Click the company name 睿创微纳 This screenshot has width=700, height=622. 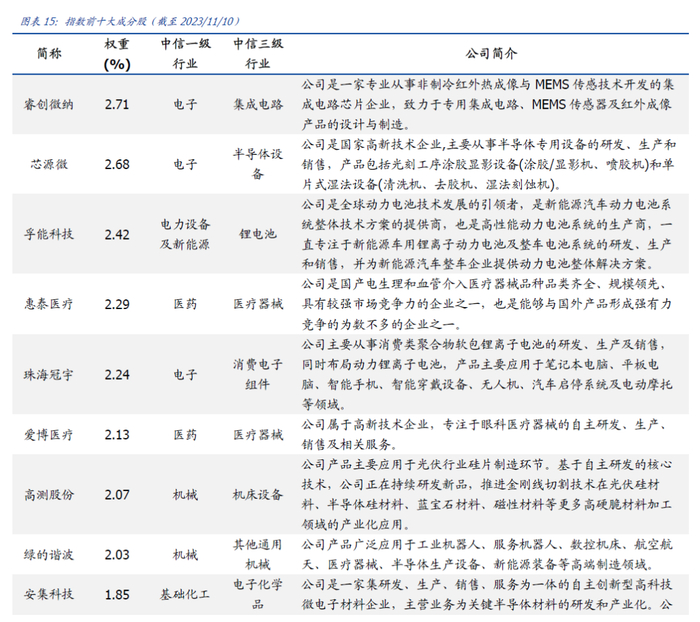(x=49, y=104)
